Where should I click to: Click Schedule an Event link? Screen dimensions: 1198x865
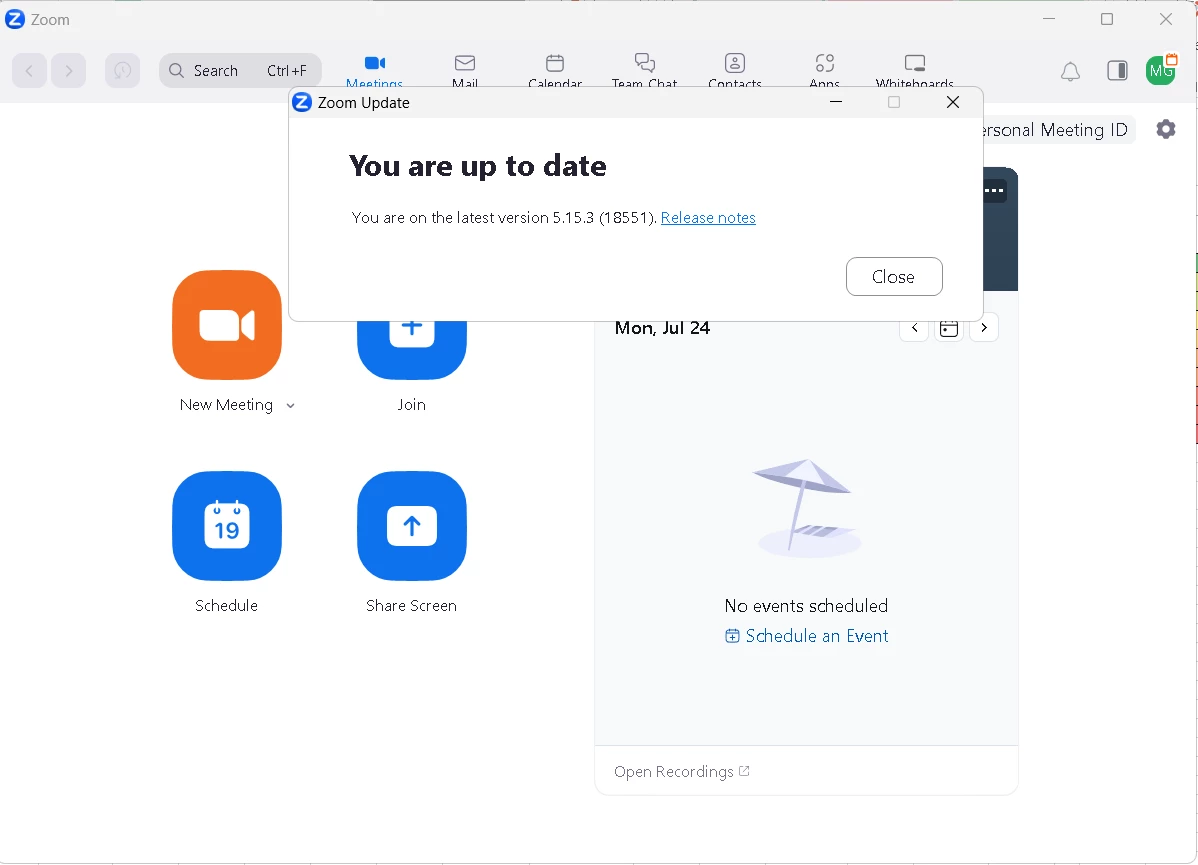coord(807,636)
